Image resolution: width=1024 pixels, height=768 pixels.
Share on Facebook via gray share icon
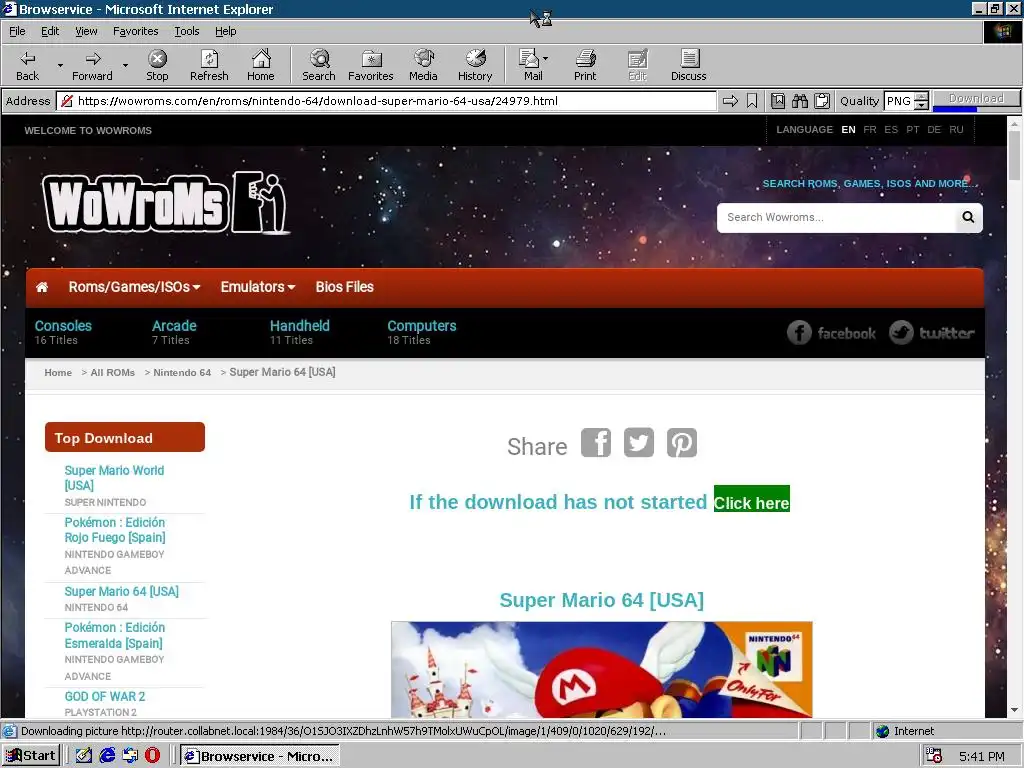pyautogui.click(x=596, y=443)
